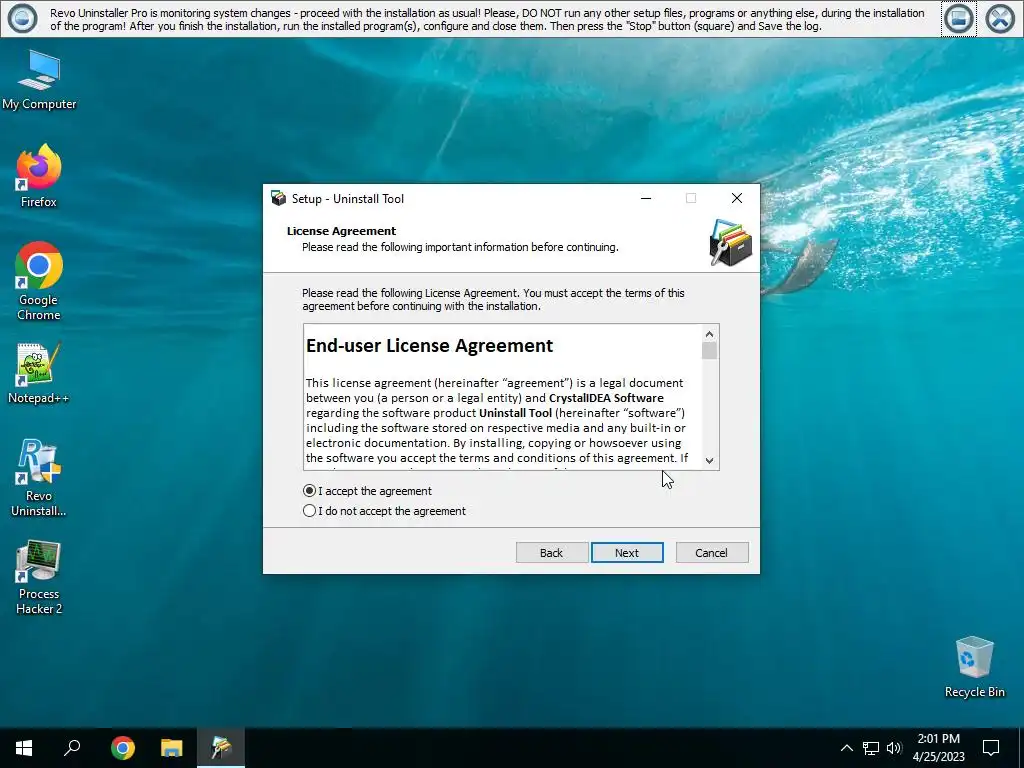Image resolution: width=1024 pixels, height=768 pixels.
Task: Open the notification center
Action: [x=991, y=748]
